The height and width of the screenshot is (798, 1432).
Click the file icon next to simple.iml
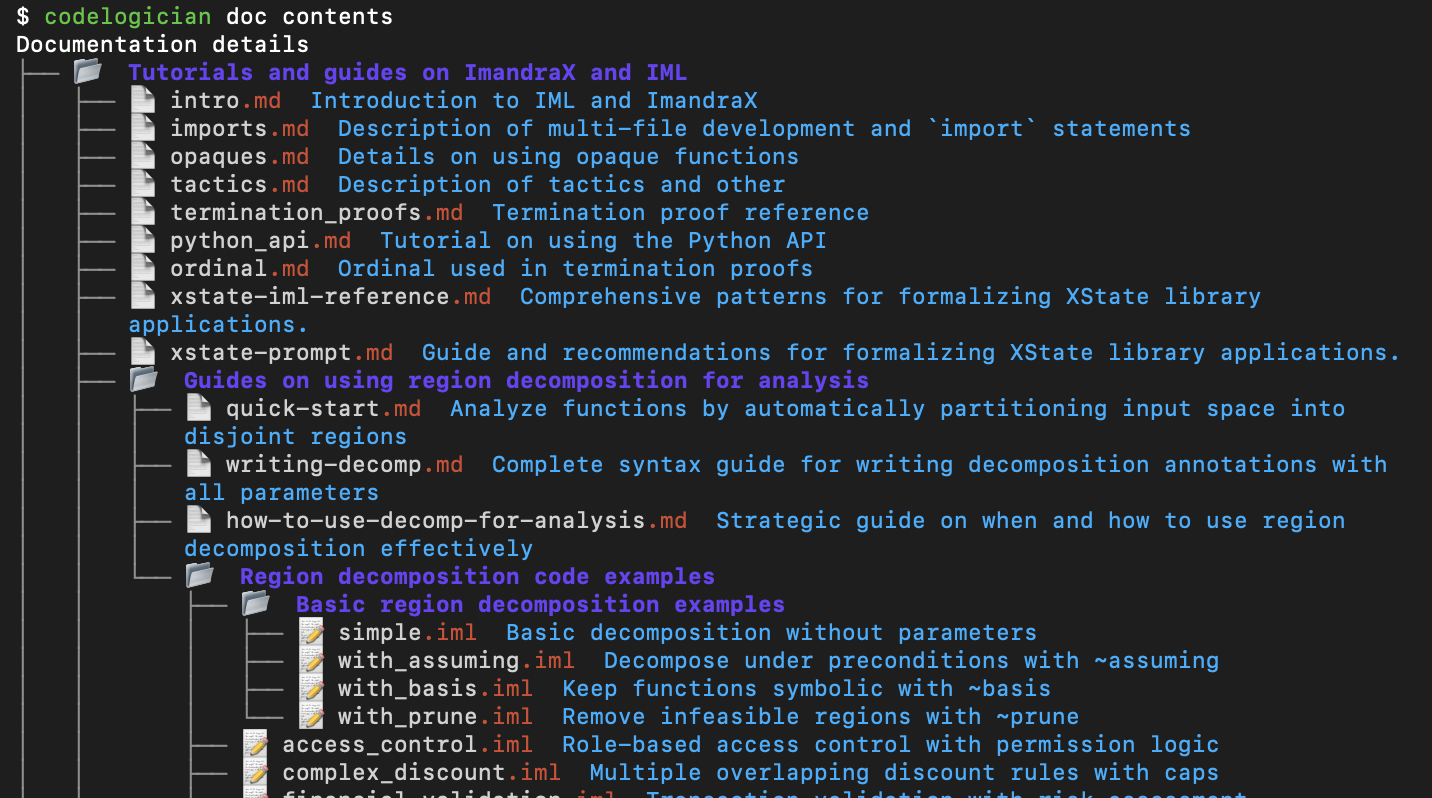click(310, 631)
